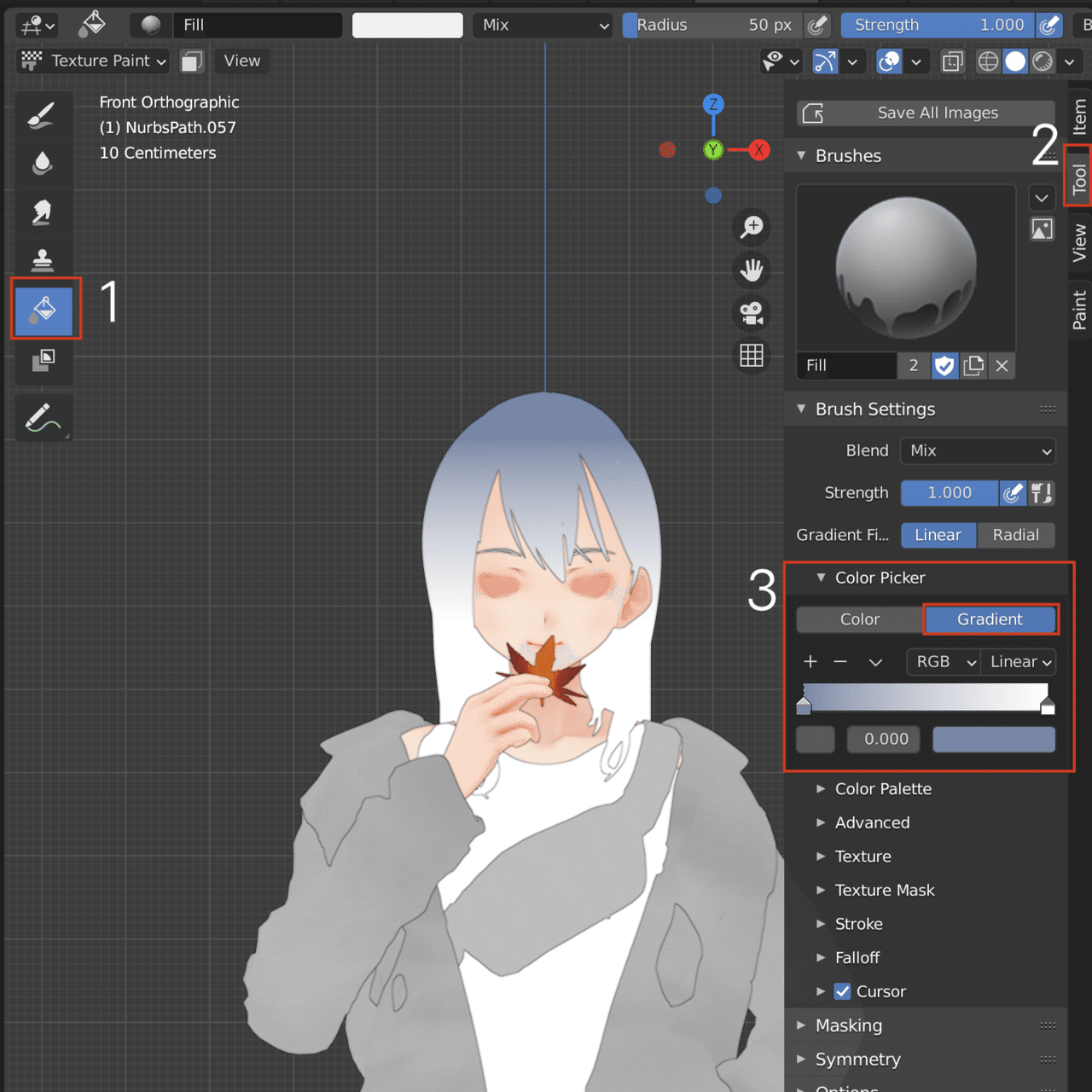Viewport: 1092px width, 1092px height.
Task: Click the Save All Images button
Action: tap(925, 113)
